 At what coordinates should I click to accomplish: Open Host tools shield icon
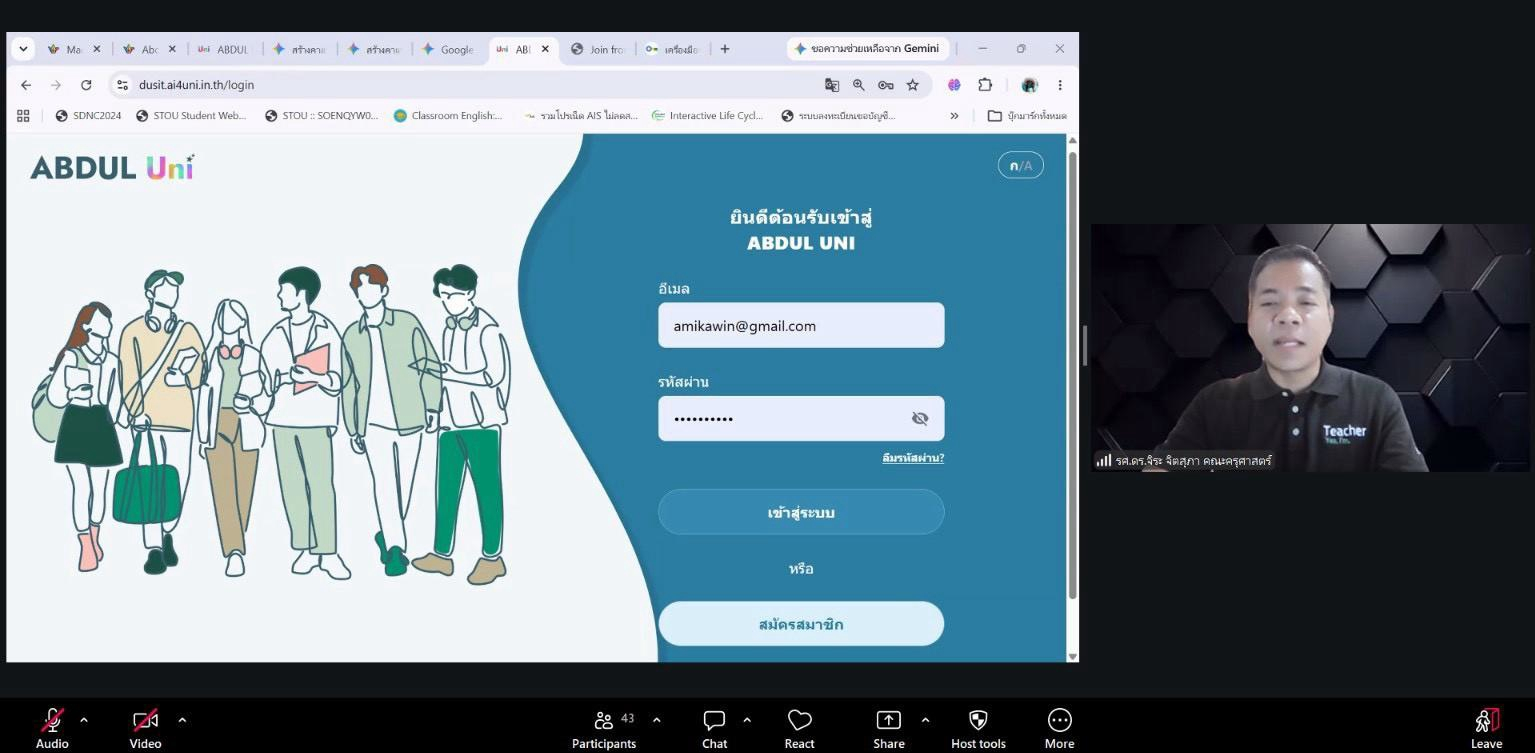[978, 720]
